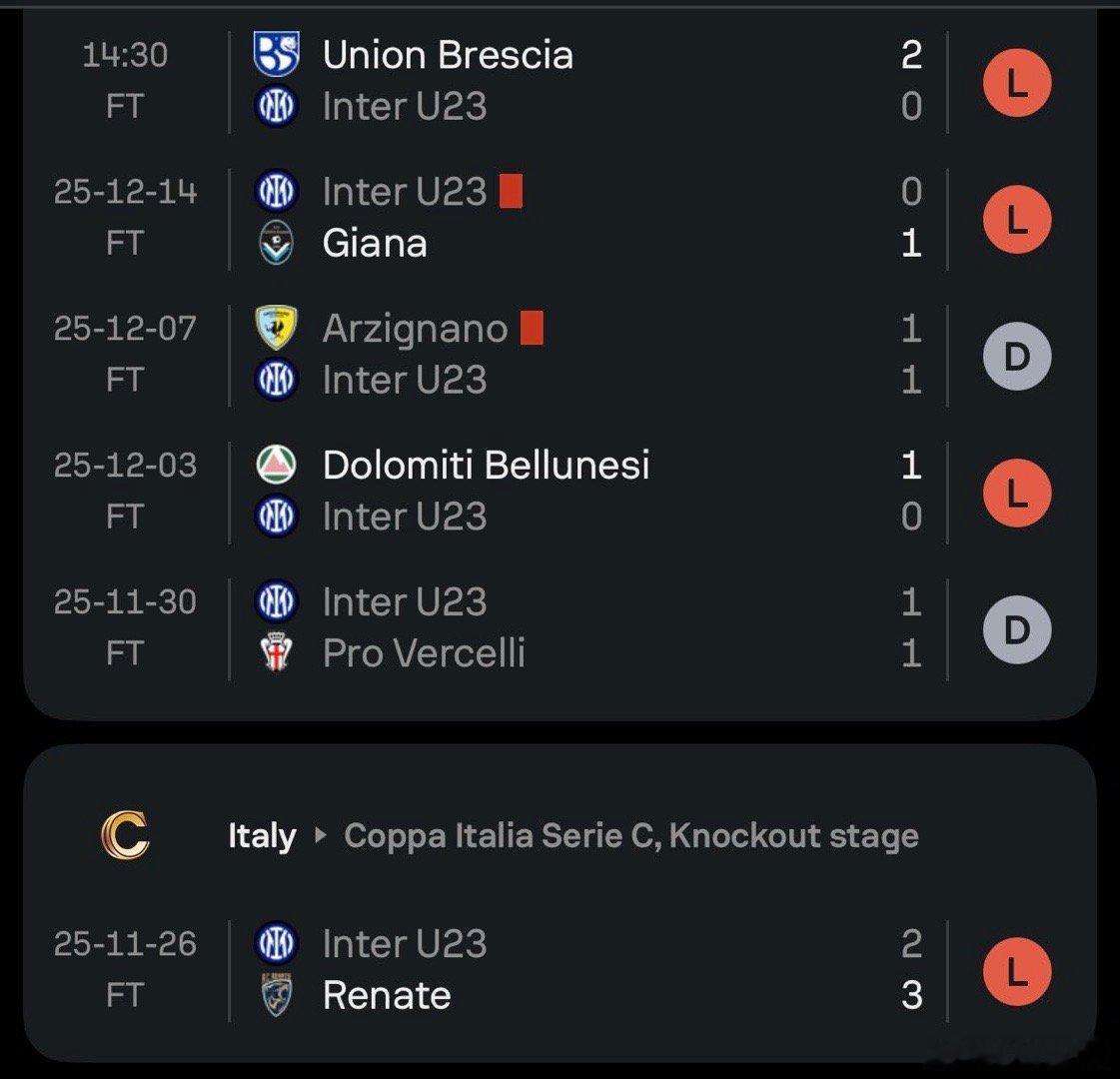
Task: Click the grey D badge for Pro Vercelli match
Action: point(1016,629)
